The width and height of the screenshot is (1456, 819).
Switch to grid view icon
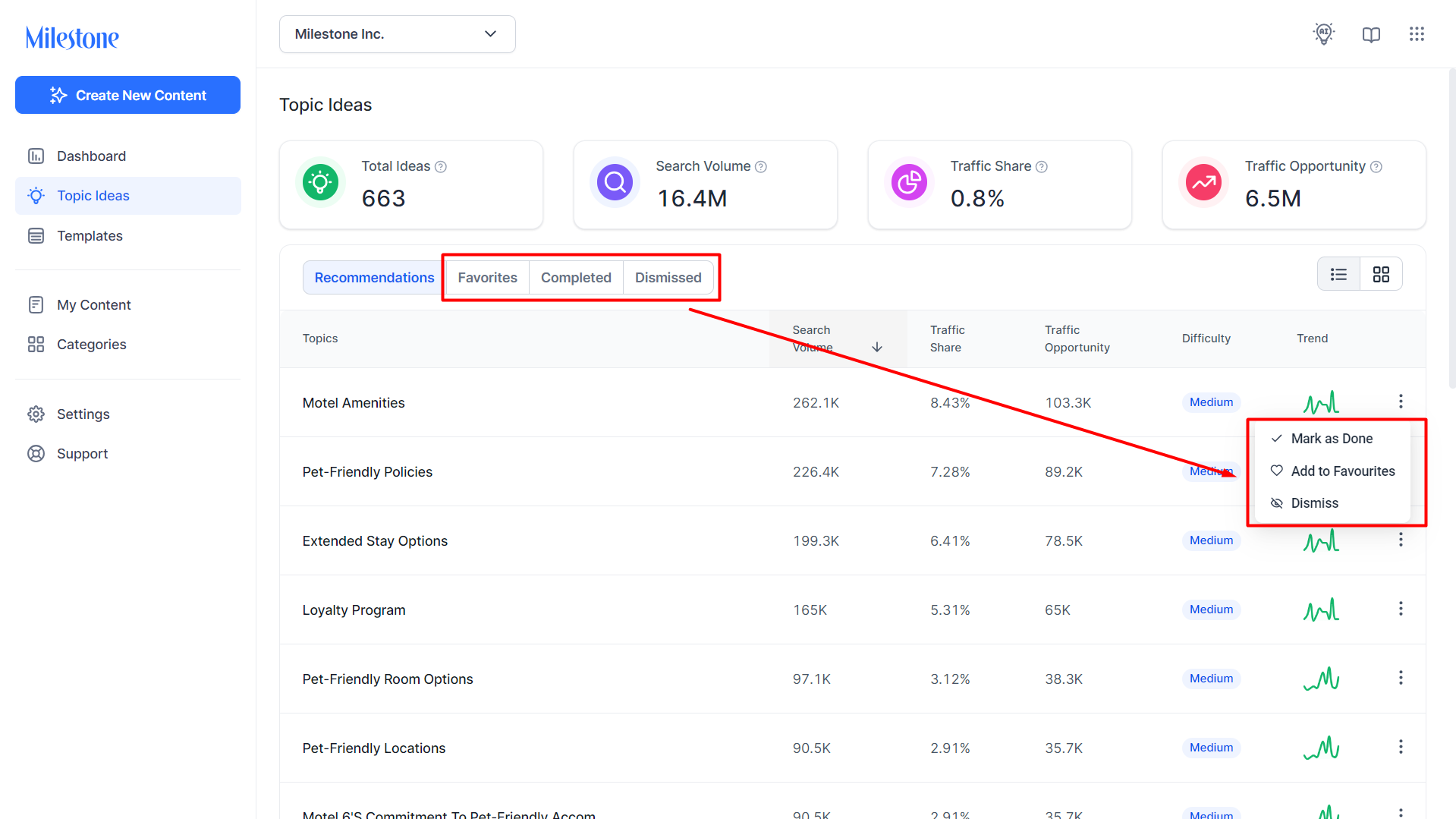pos(1381,274)
